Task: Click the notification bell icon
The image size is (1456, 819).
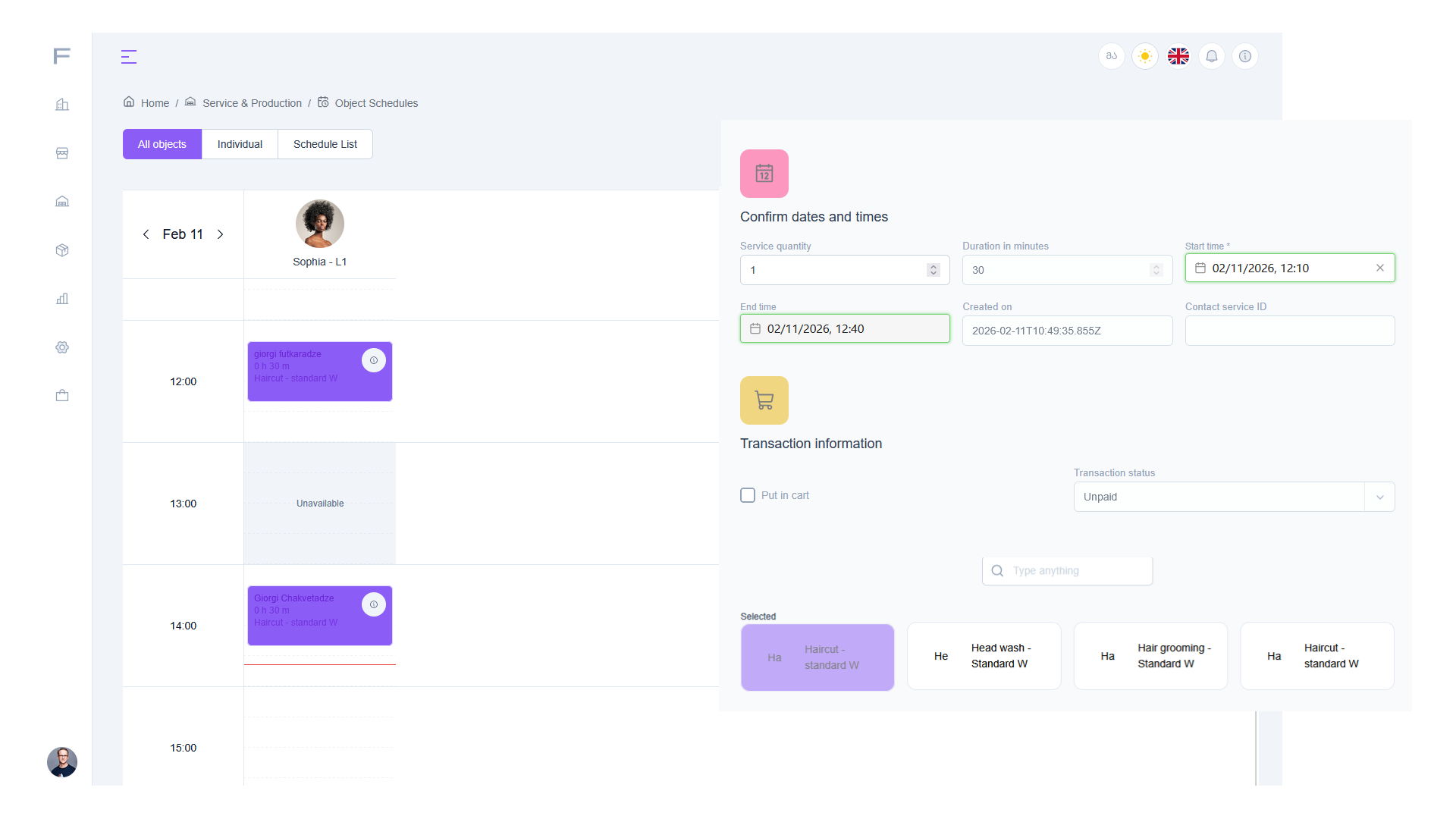Action: (x=1211, y=56)
